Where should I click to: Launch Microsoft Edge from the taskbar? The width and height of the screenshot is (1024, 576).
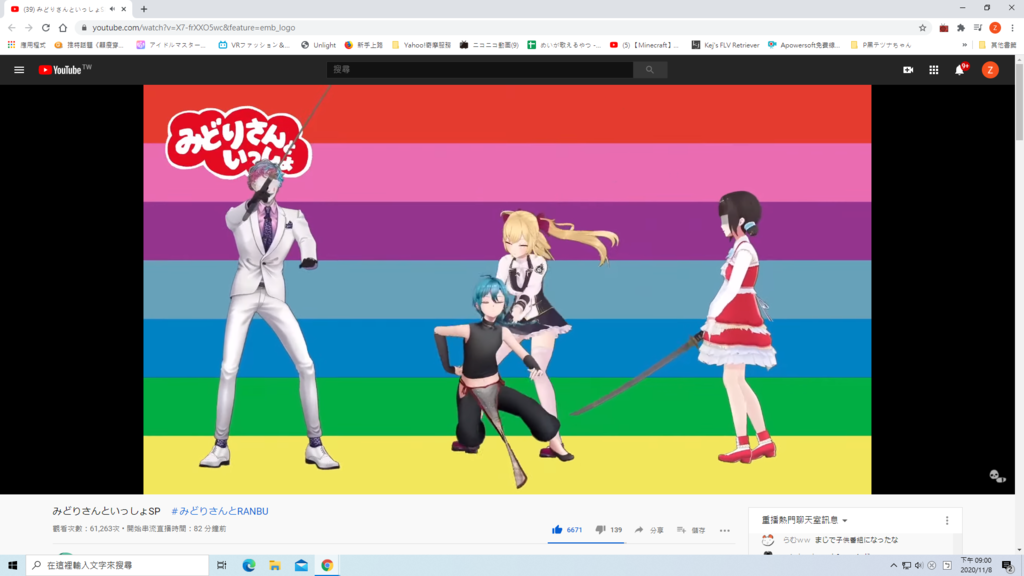(x=249, y=565)
